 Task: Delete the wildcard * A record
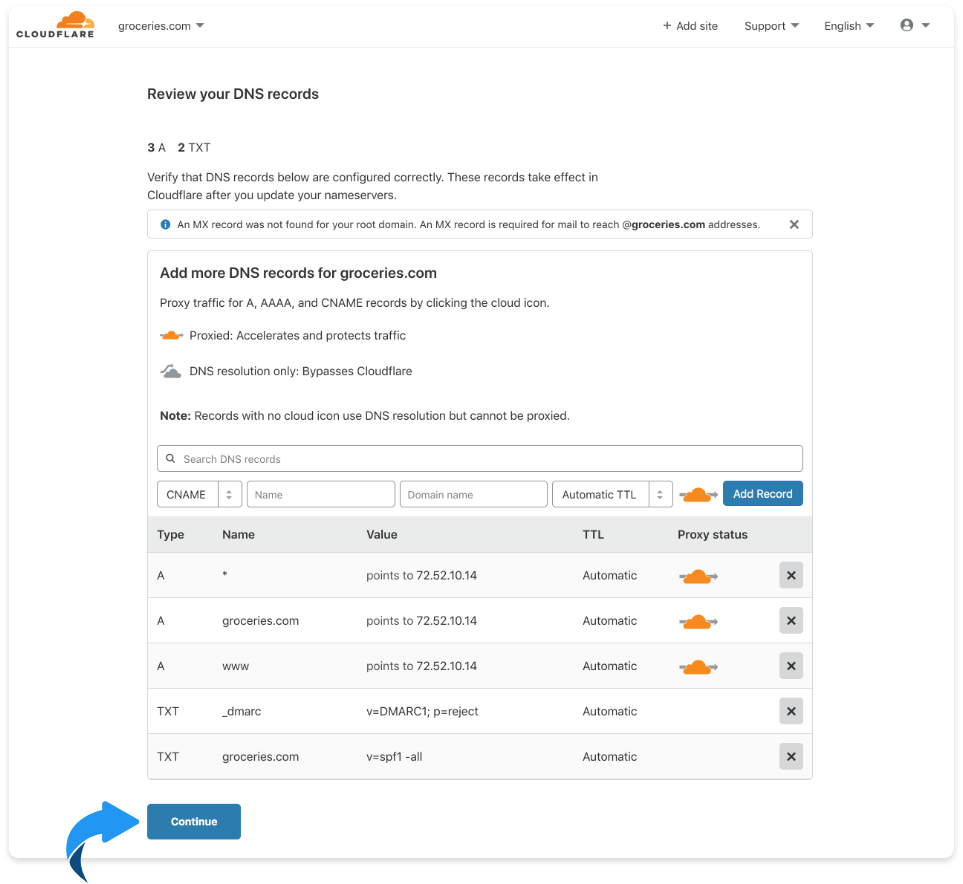(791, 575)
